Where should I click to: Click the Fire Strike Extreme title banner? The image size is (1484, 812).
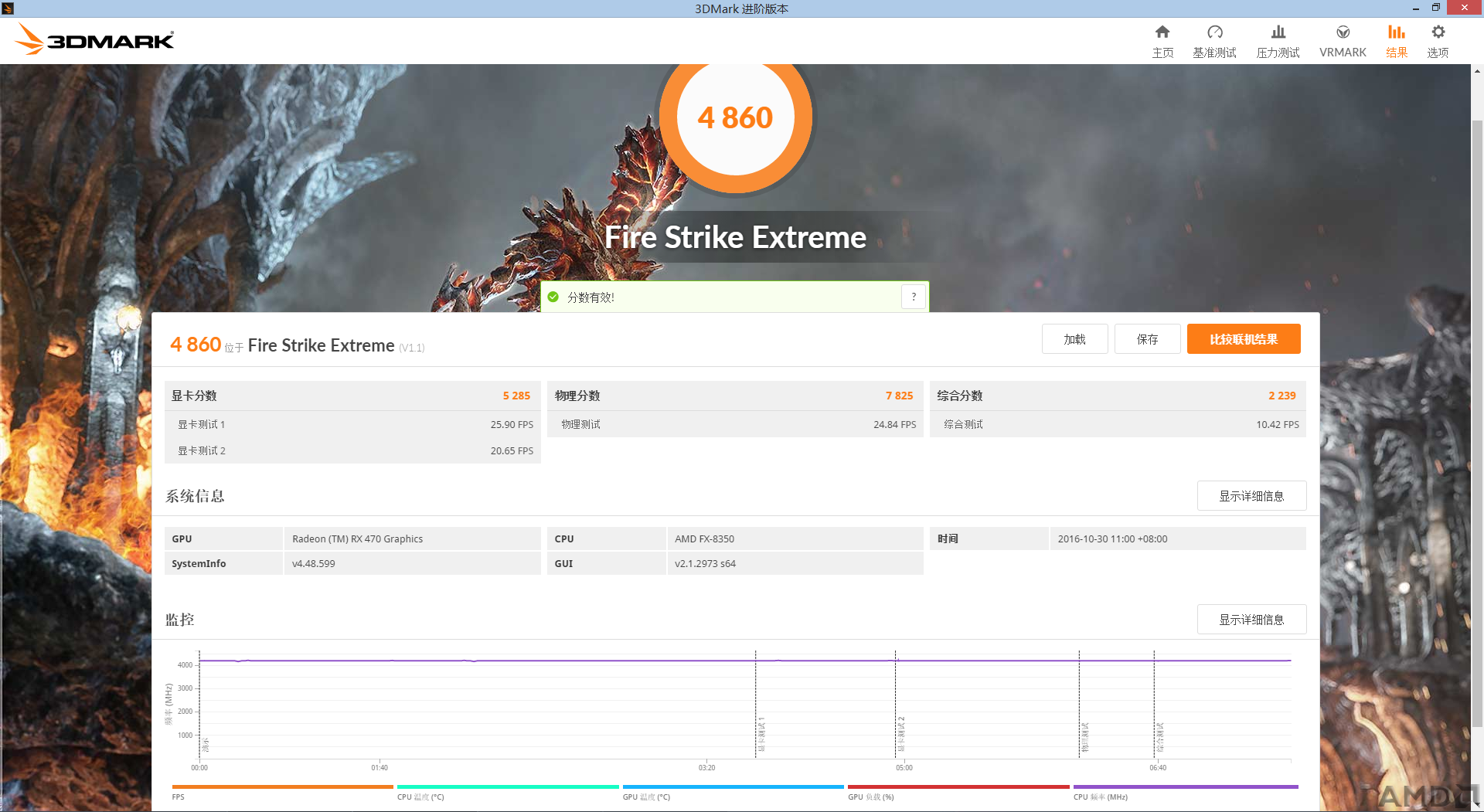(735, 237)
